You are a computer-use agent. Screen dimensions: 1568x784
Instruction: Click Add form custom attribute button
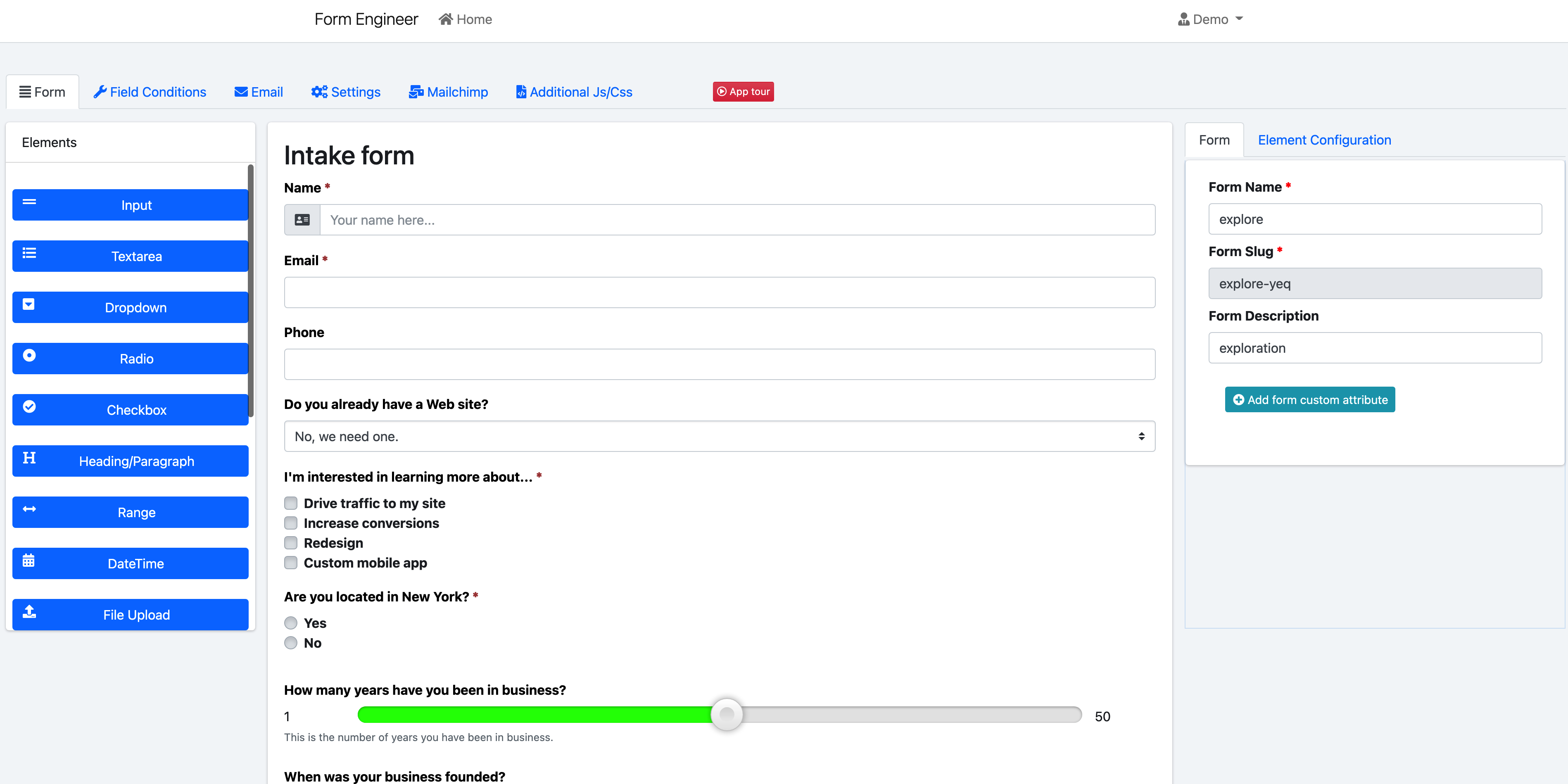[x=1309, y=400]
